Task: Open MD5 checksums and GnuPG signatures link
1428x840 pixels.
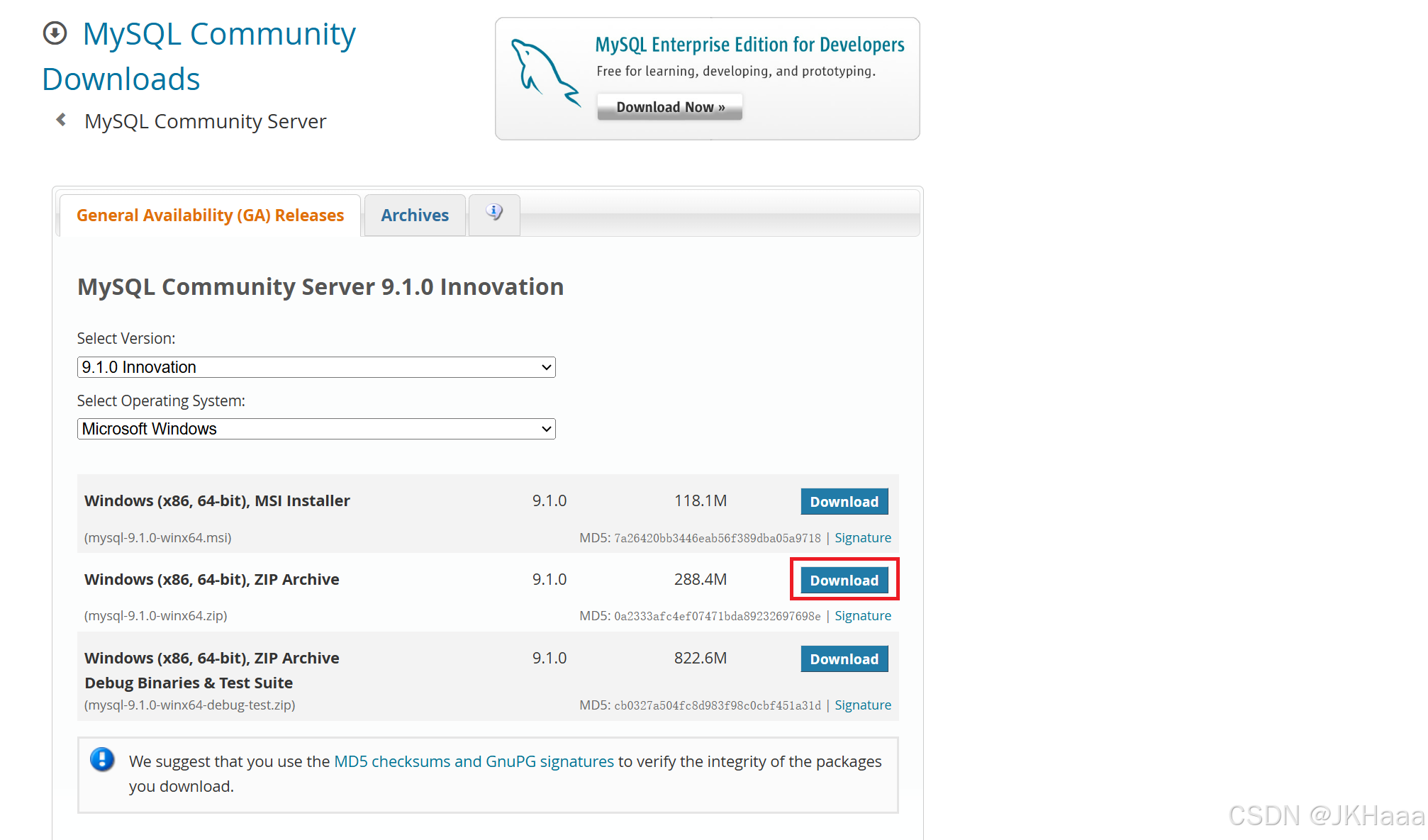Action: [x=474, y=761]
